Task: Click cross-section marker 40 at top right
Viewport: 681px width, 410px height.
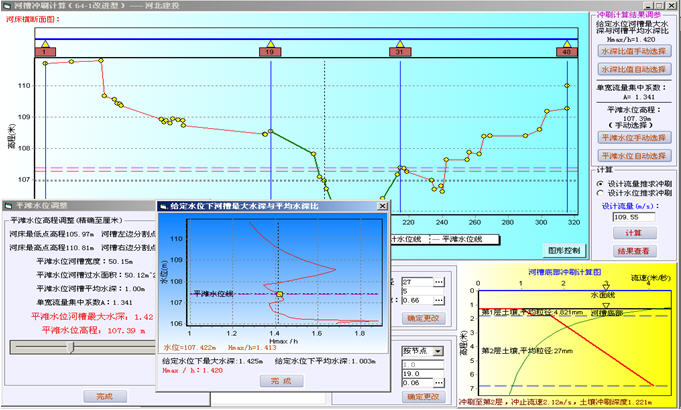Action: (567, 50)
